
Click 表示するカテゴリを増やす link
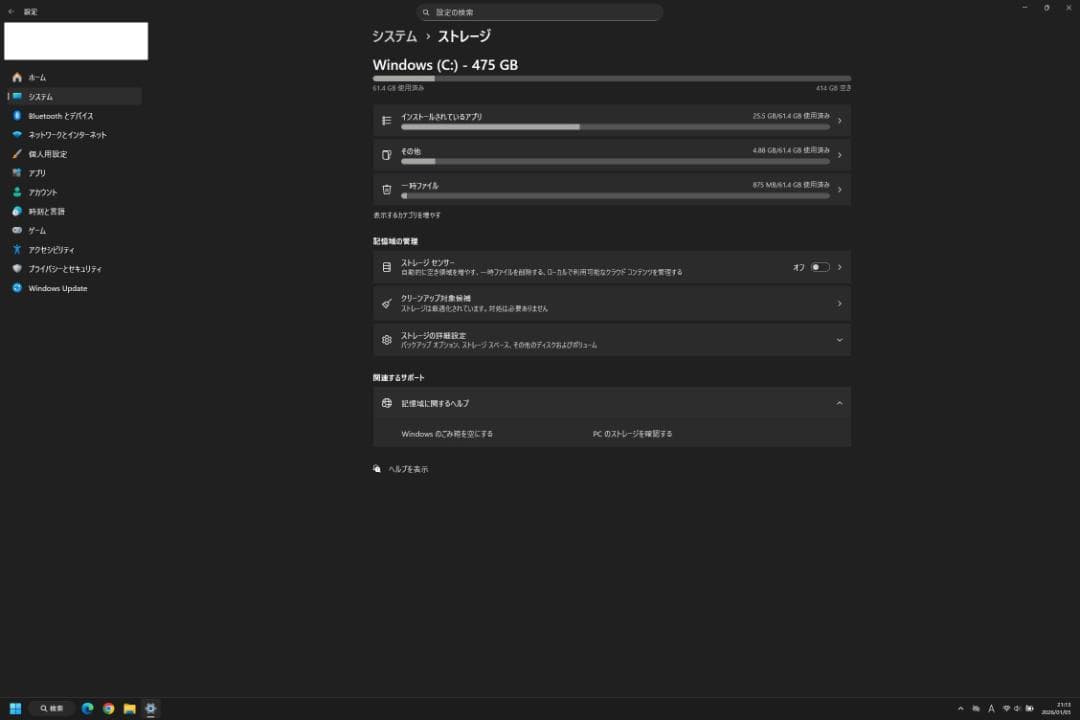tap(406, 215)
